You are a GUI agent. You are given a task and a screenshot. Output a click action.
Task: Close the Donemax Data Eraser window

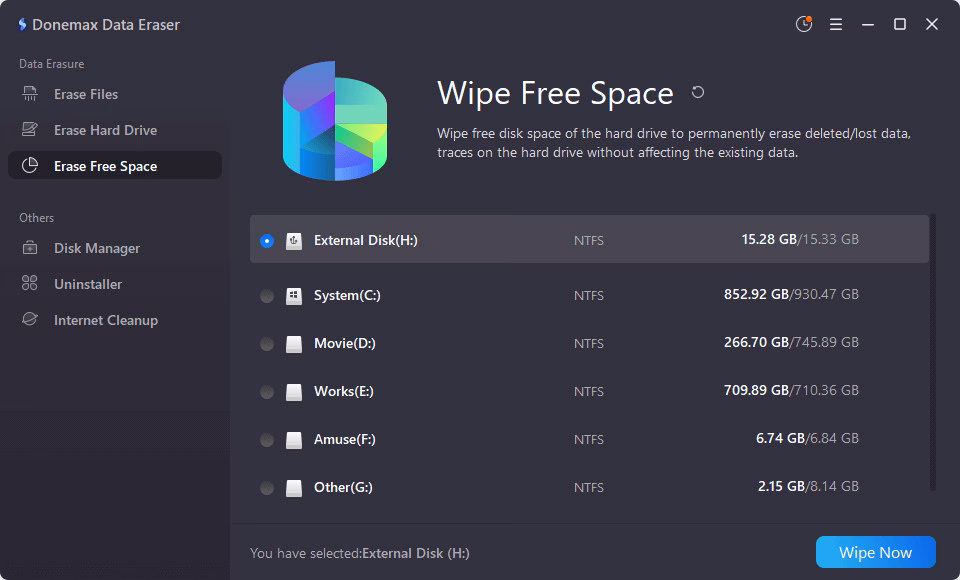click(932, 24)
